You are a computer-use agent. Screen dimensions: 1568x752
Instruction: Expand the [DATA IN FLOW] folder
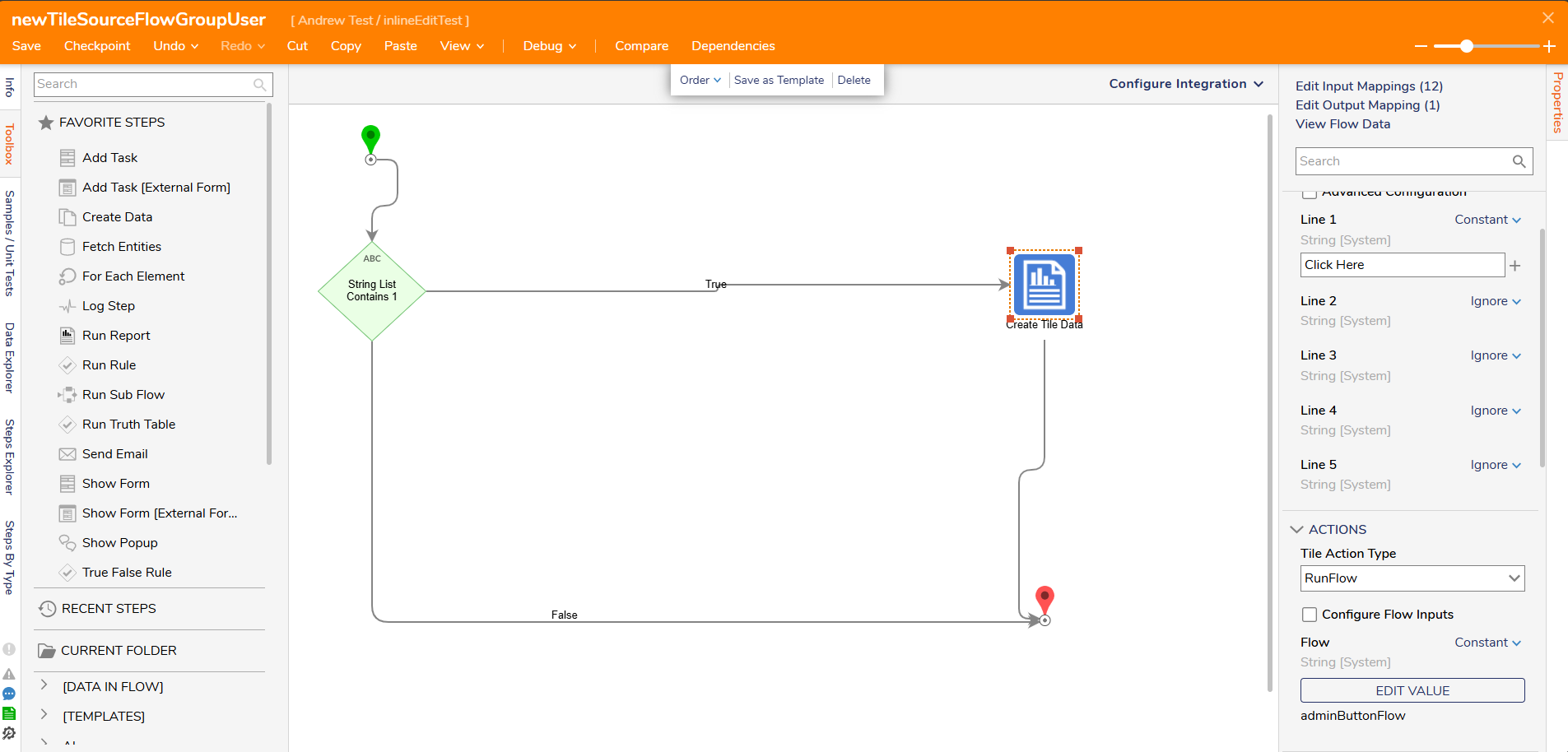(x=44, y=685)
